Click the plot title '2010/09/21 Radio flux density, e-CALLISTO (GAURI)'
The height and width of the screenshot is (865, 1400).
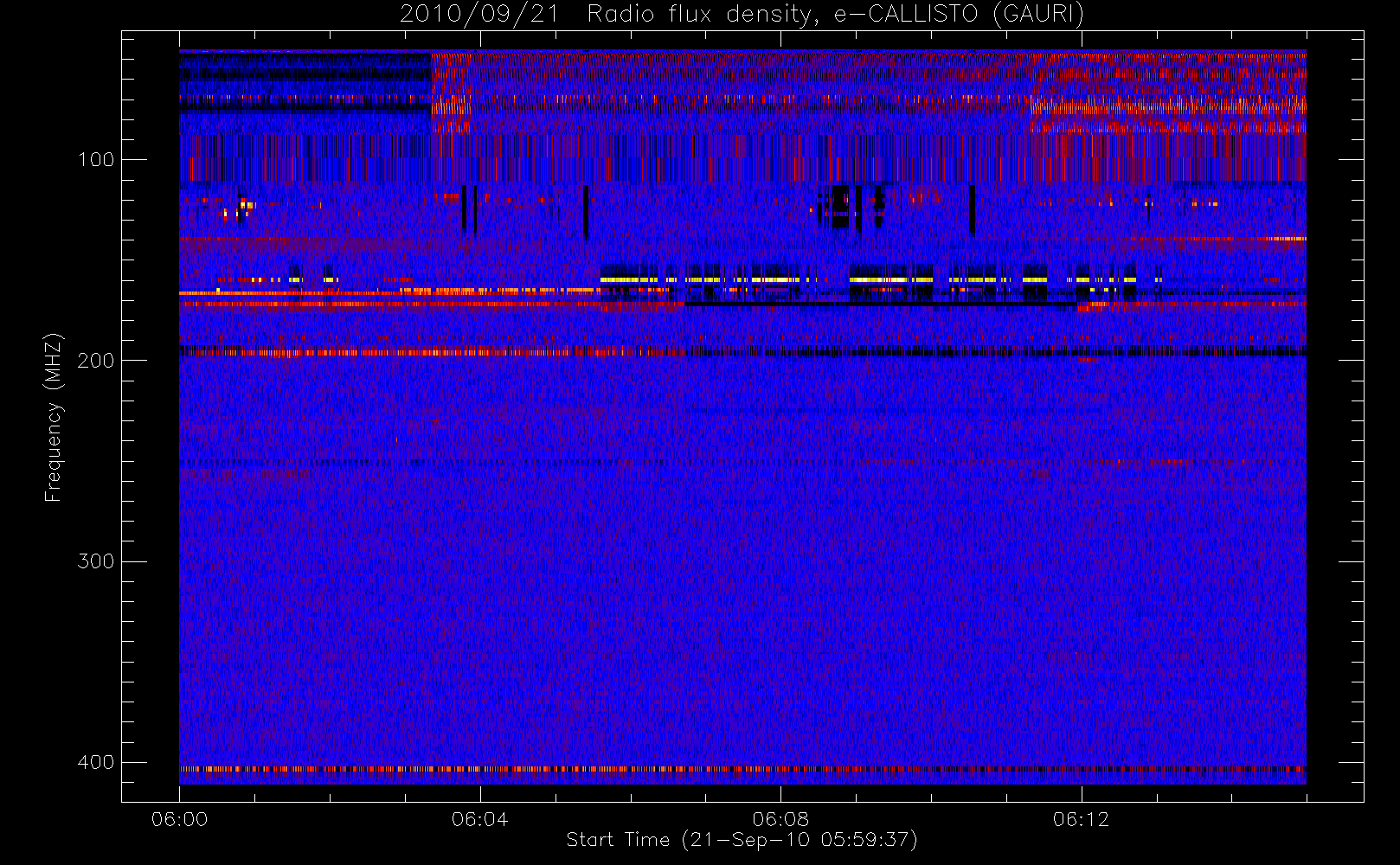(x=742, y=15)
